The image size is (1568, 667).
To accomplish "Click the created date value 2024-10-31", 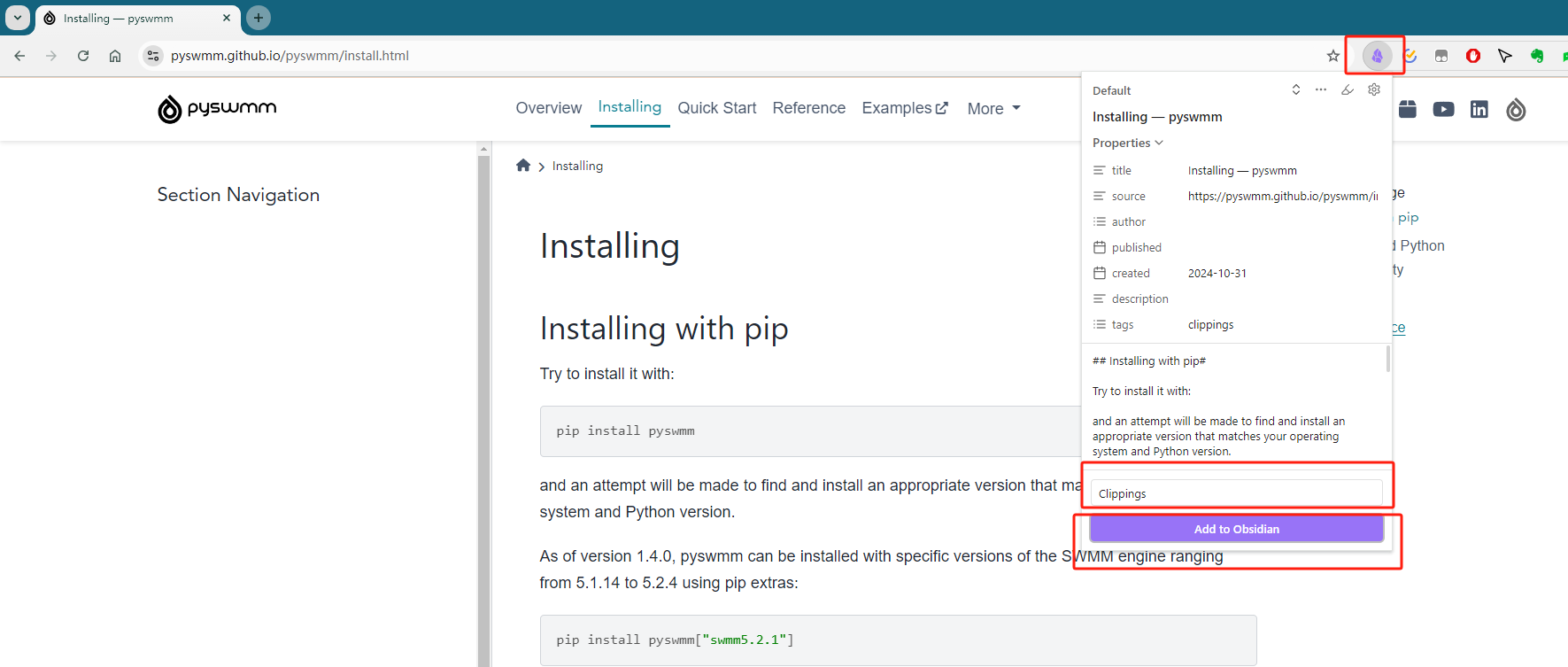I will pos(1217,273).
